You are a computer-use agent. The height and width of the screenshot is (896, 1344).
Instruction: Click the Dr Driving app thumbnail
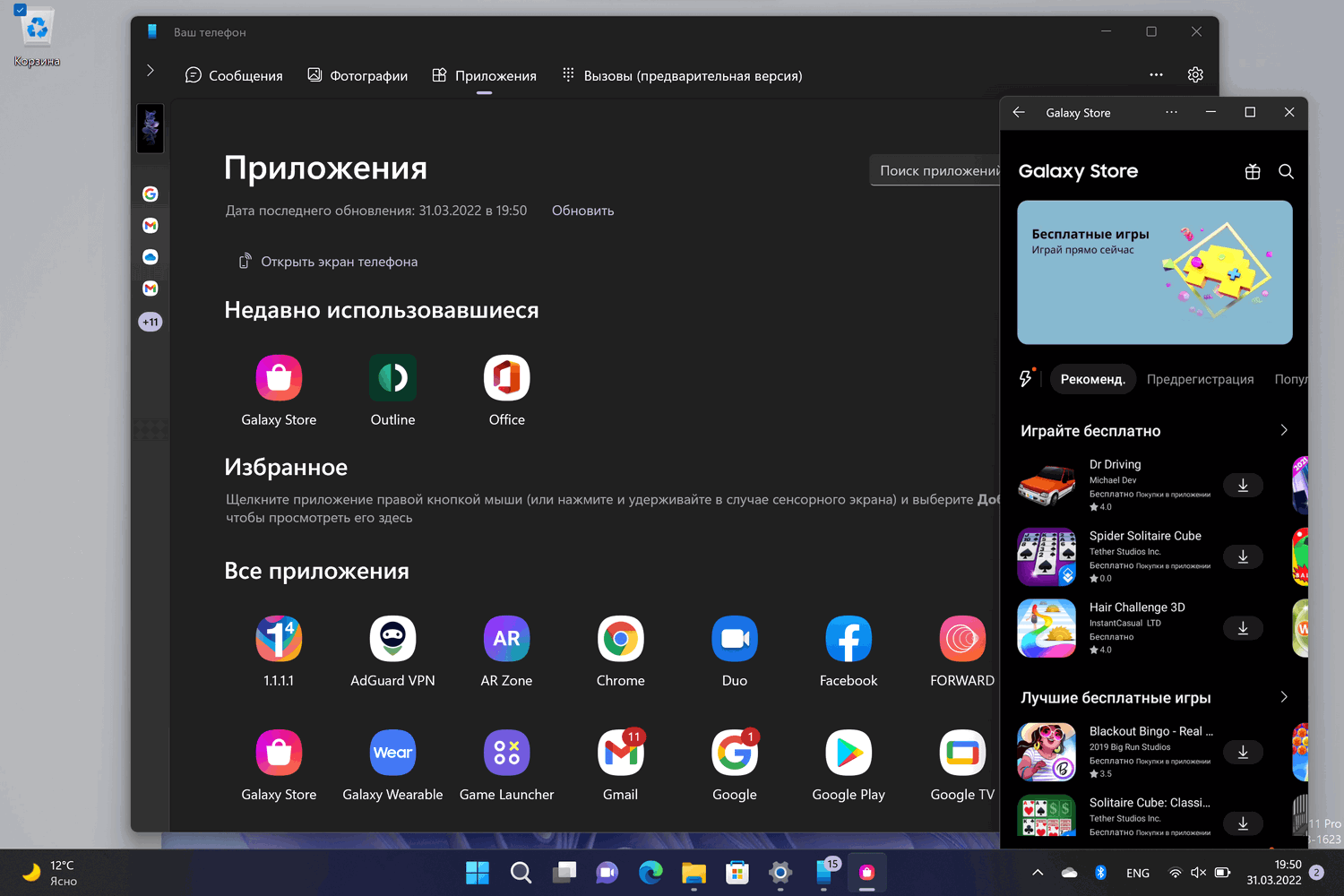click(1047, 486)
